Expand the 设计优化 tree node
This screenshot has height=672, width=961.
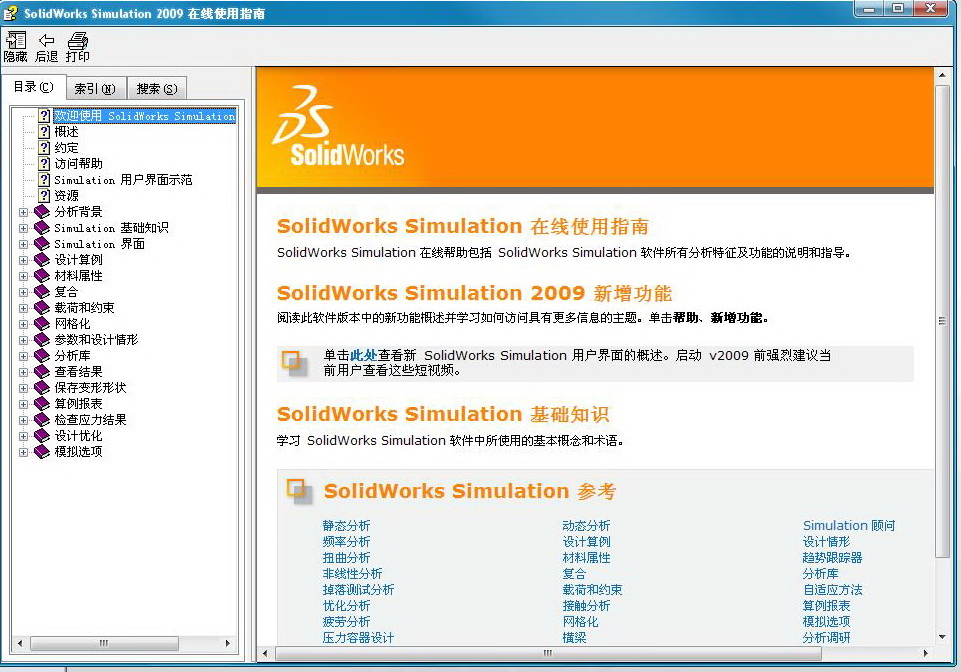tap(22, 435)
